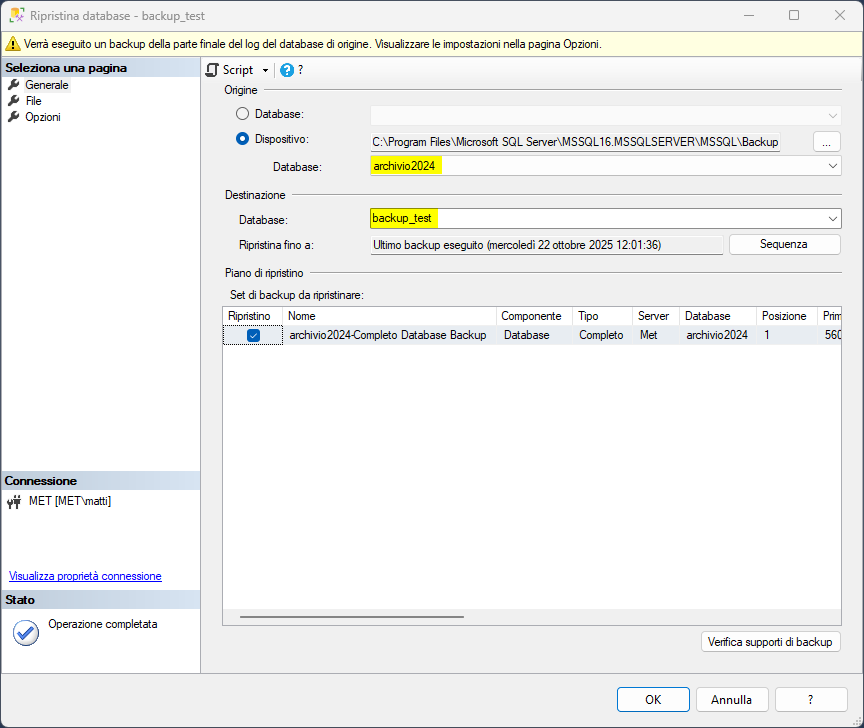Screen dimensions: 864x728
Task: Minimize the Ripristina database window
Action: pos(749,15)
